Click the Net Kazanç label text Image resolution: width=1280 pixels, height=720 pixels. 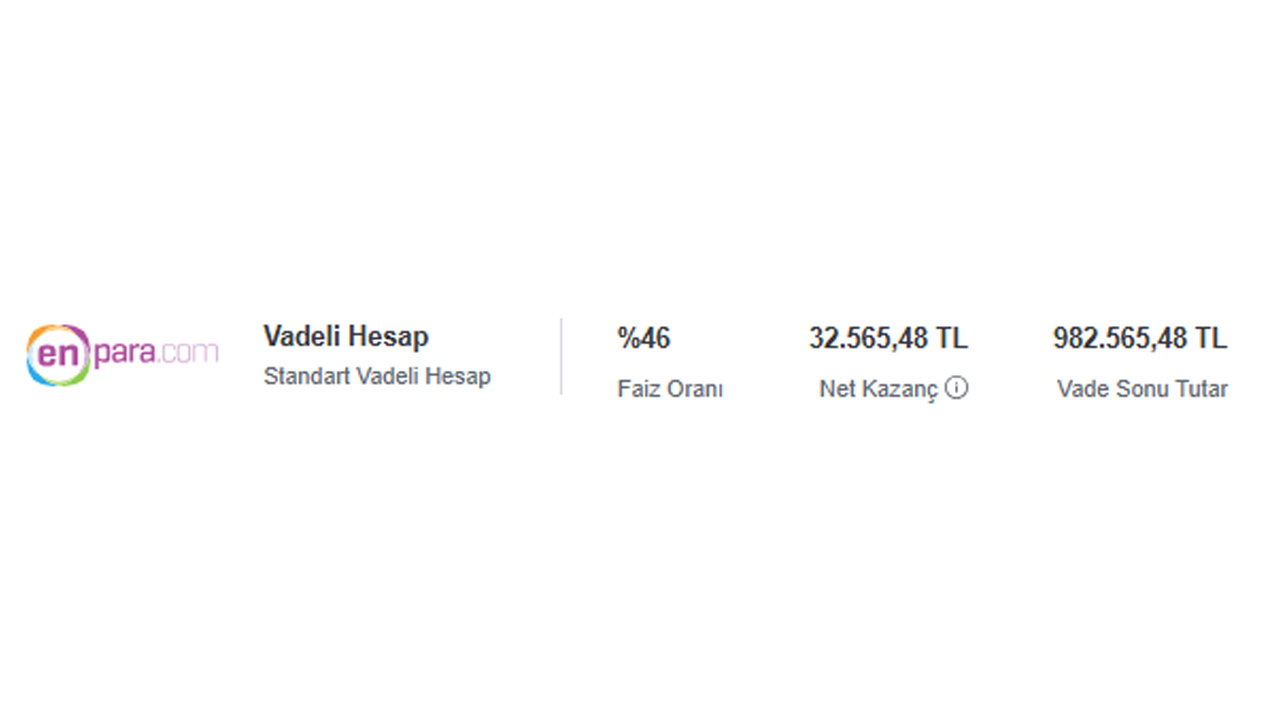(x=879, y=389)
